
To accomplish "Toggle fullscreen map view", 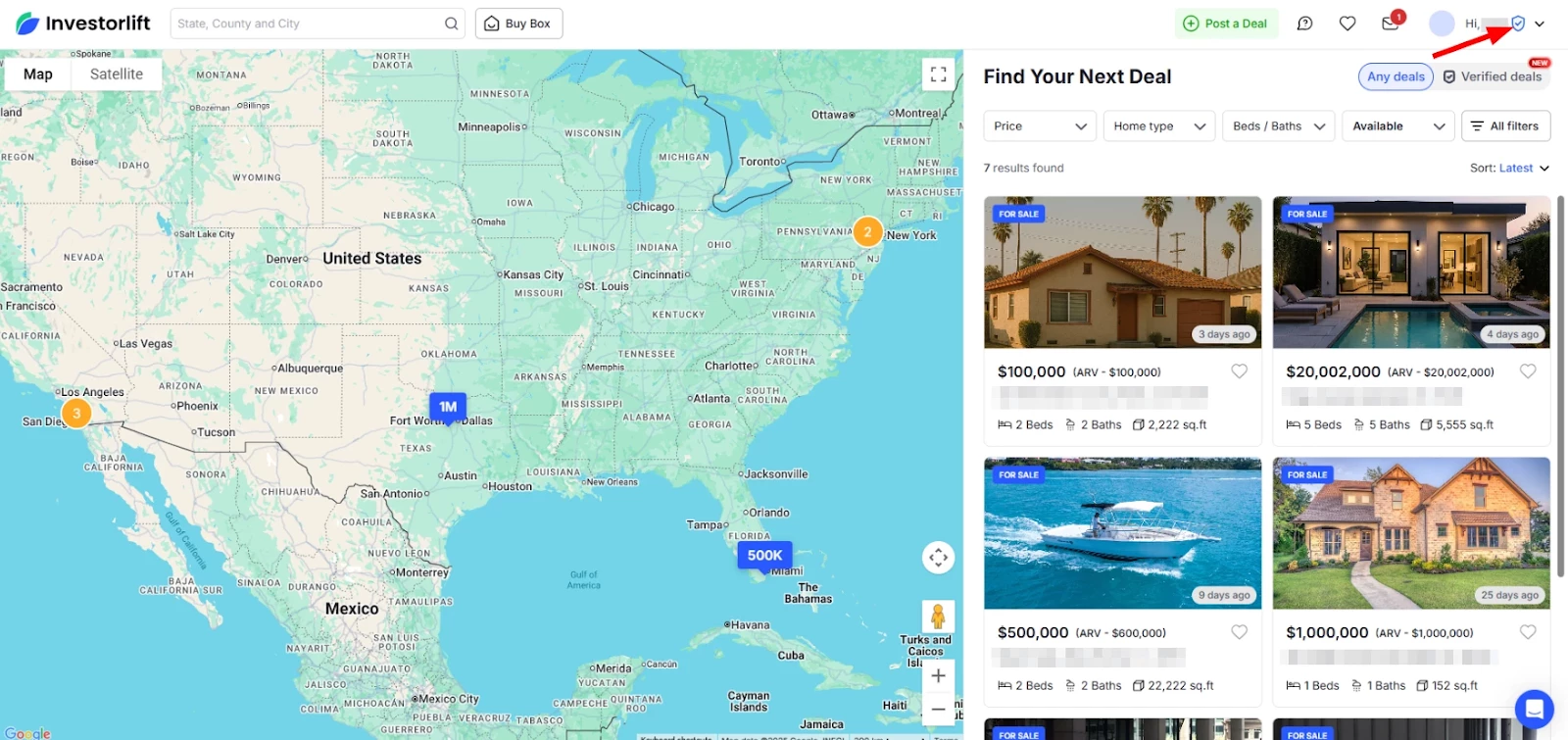I will pos(938,74).
